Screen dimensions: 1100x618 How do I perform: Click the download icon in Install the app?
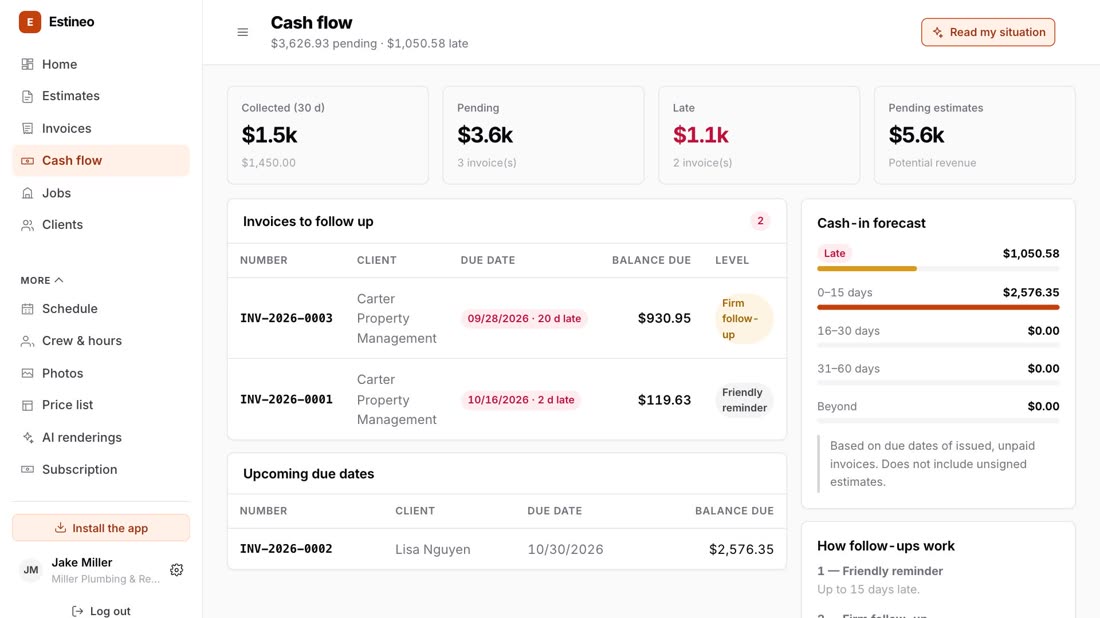60,528
